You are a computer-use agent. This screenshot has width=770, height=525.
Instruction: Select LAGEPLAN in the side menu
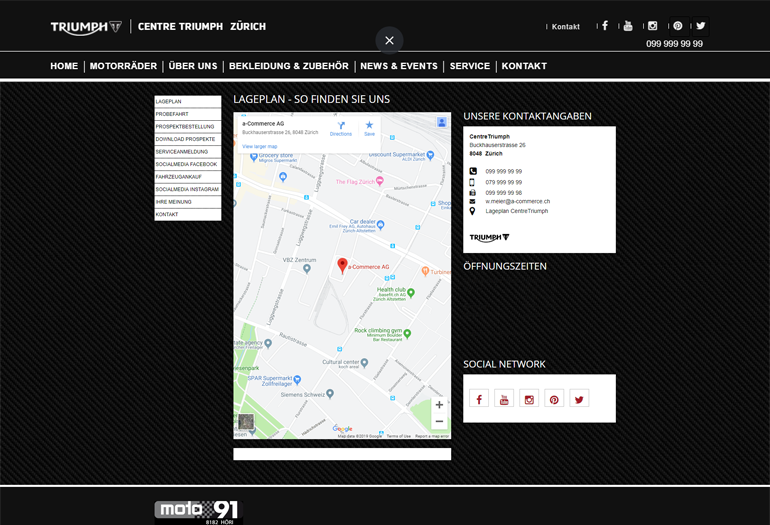[188, 102]
